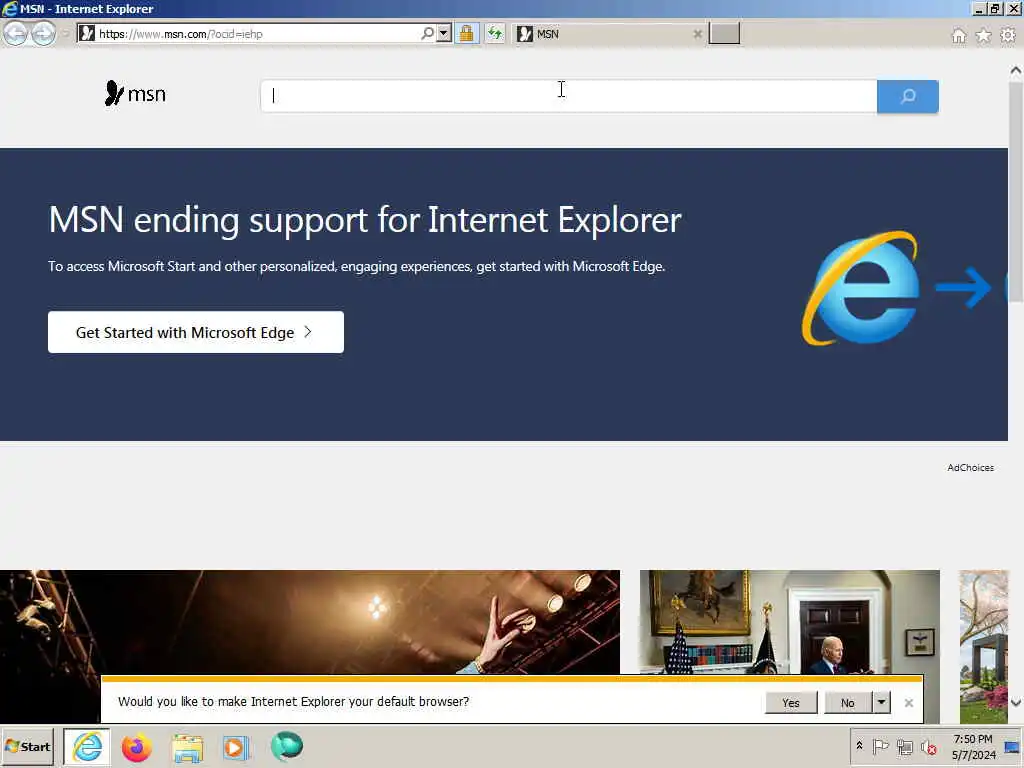The image size is (1024, 768).
Task: Click the browser Back arrow button
Action: point(16,33)
